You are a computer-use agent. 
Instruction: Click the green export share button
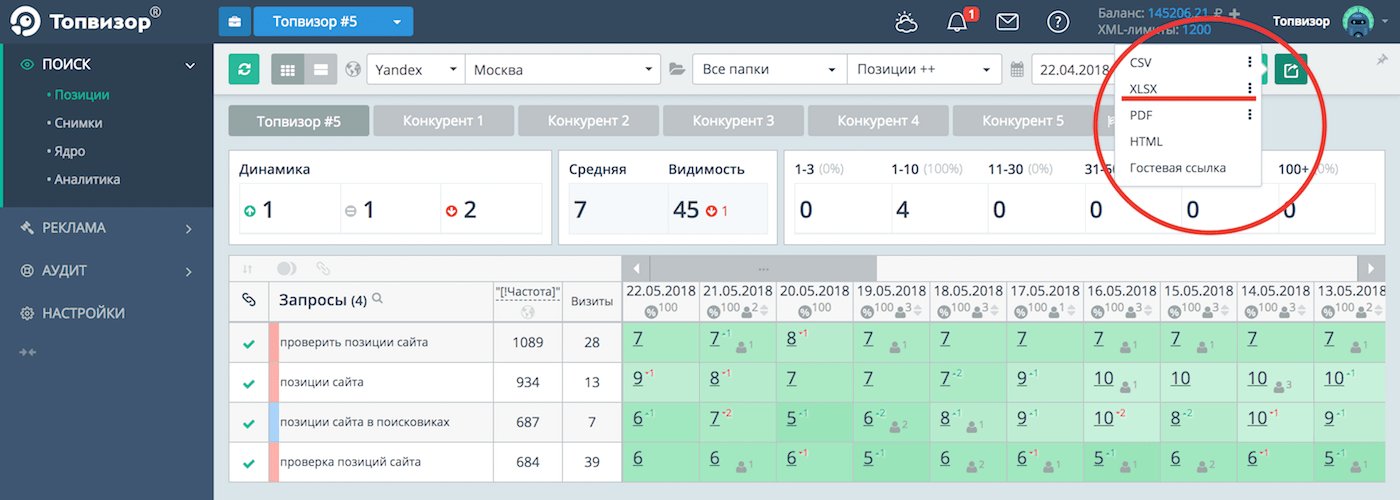(1291, 70)
